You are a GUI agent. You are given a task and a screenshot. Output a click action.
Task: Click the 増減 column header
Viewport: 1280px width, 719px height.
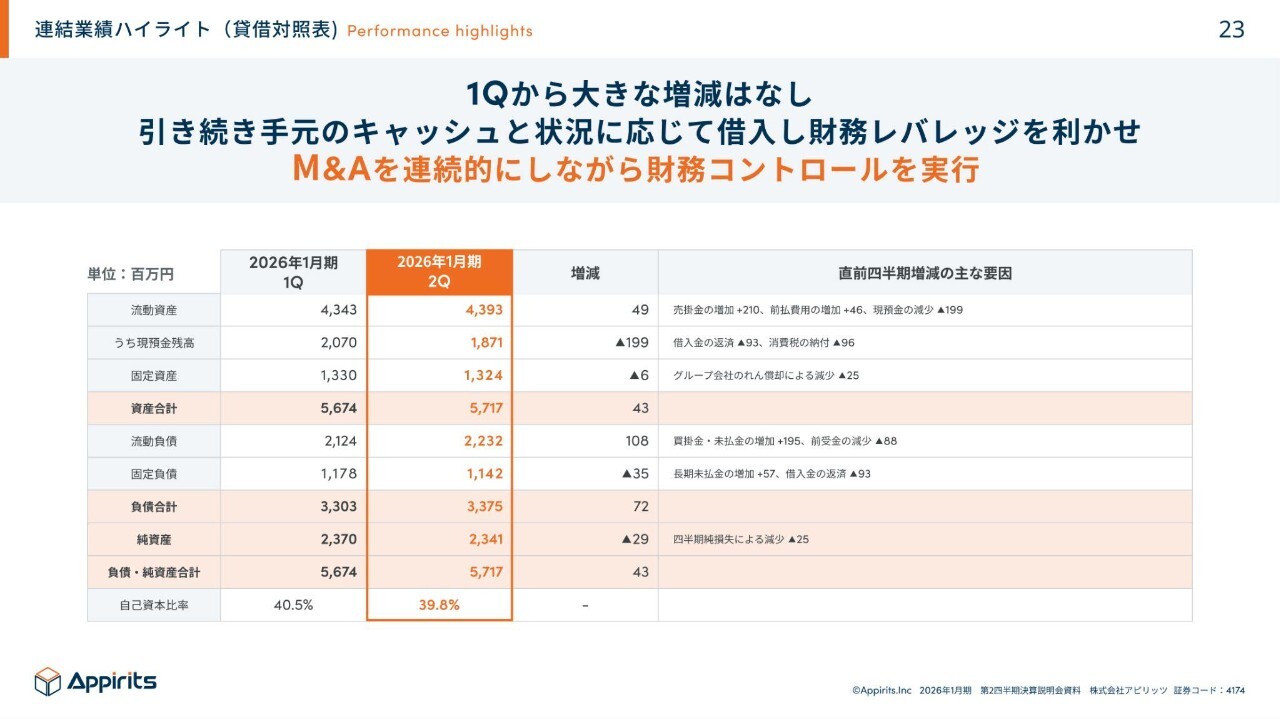pyautogui.click(x=585, y=273)
